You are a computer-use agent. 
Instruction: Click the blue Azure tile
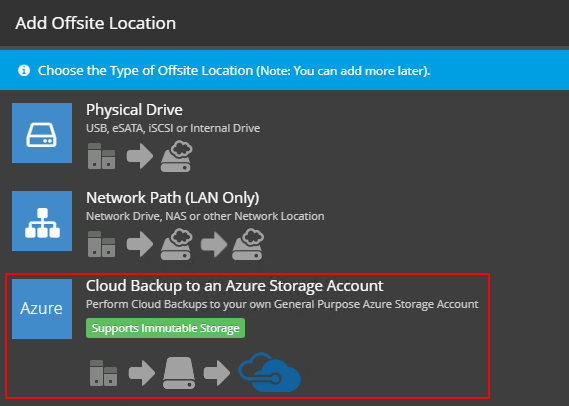point(42,309)
